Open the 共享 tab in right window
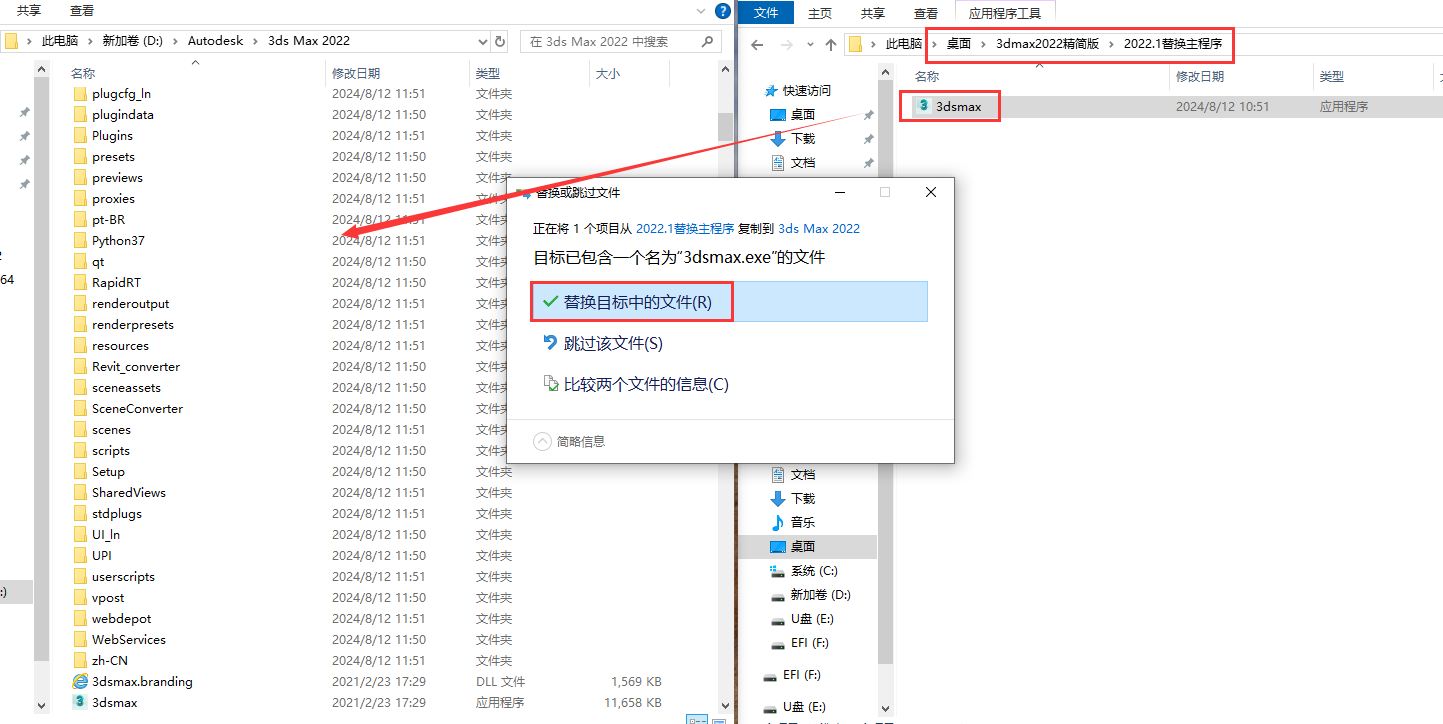 coord(873,13)
